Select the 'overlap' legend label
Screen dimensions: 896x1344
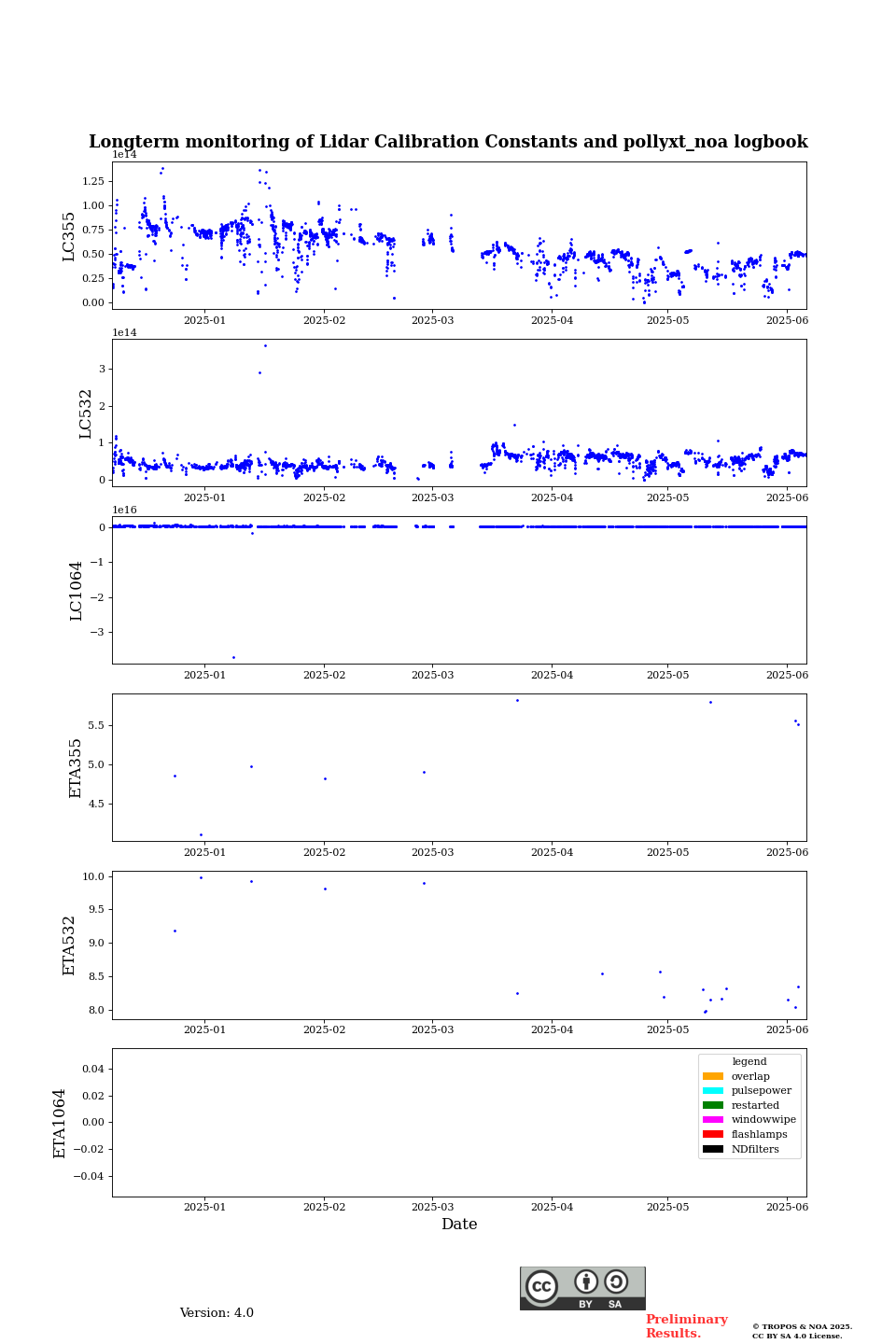750,1076
